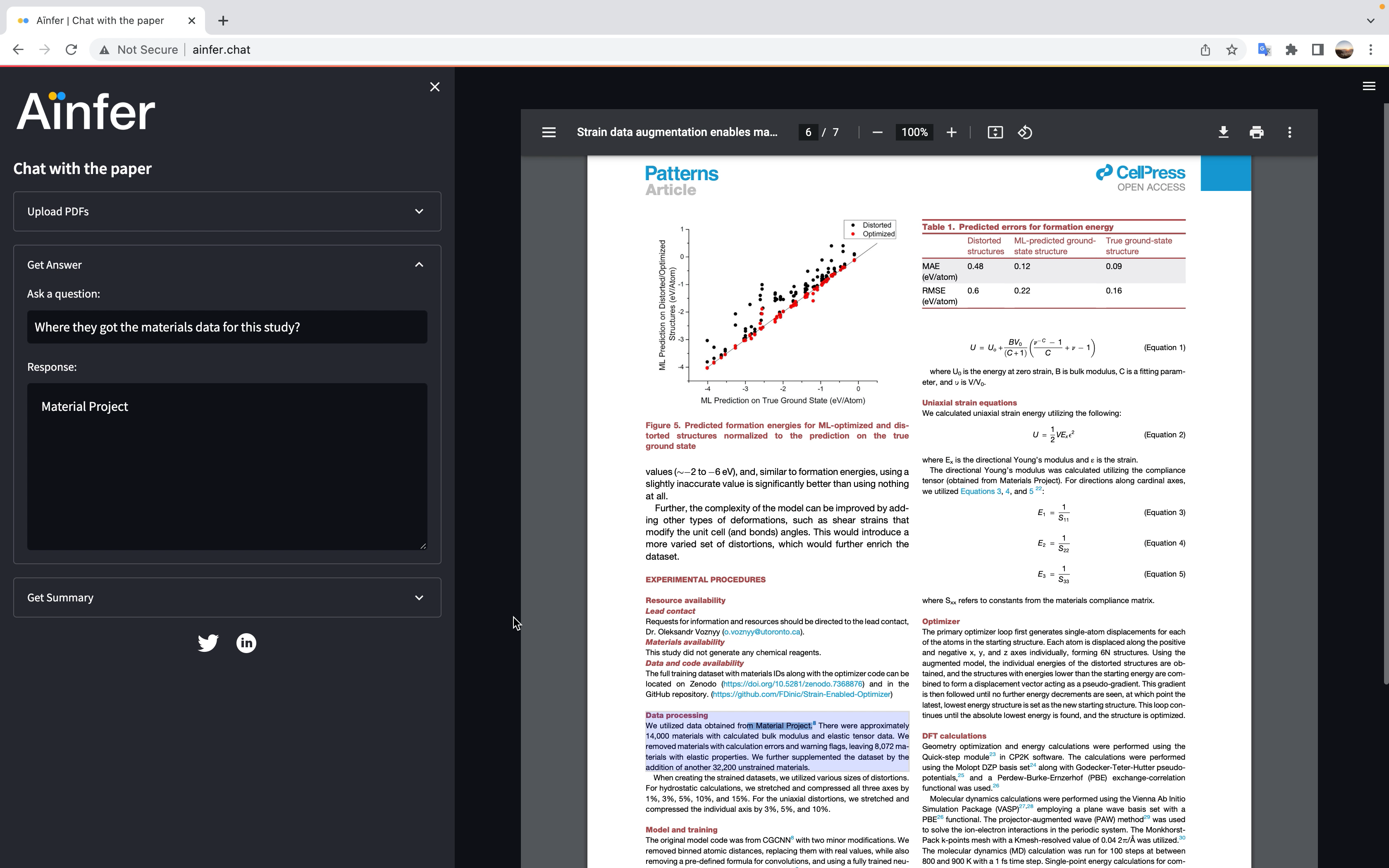
Task: Zoom out the PDF with minus button
Action: 877,133
